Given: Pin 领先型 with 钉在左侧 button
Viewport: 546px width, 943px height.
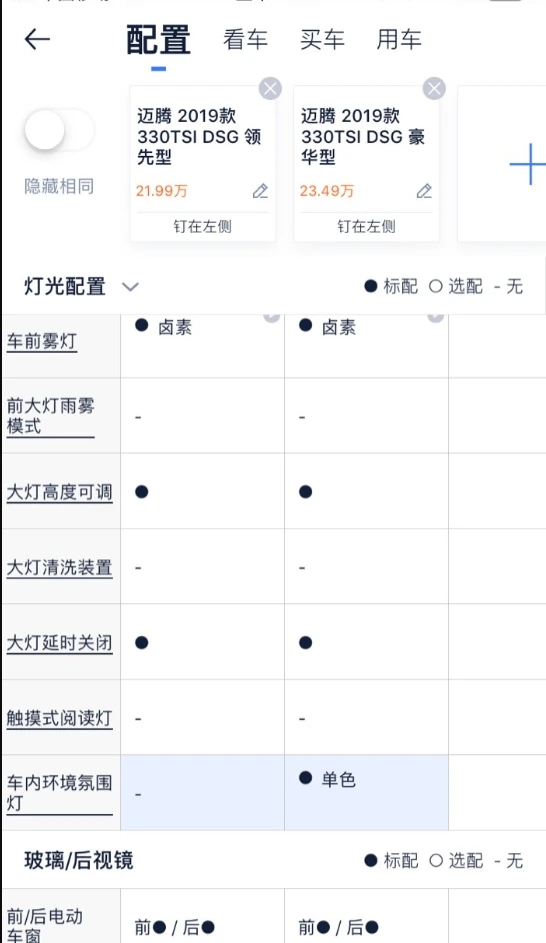Looking at the screenshot, I should point(203,227).
